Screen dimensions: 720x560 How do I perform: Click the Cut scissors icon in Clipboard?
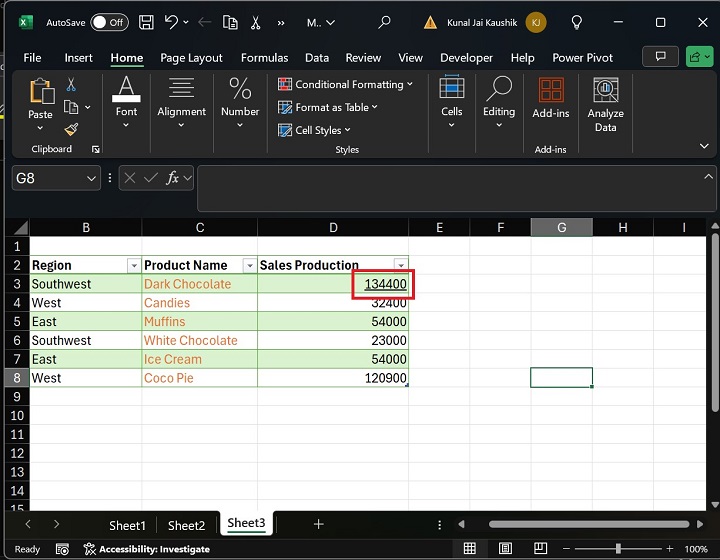pos(72,86)
